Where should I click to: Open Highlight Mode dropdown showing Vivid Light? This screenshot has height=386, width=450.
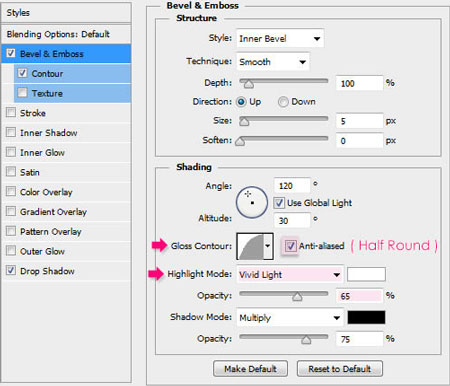290,275
